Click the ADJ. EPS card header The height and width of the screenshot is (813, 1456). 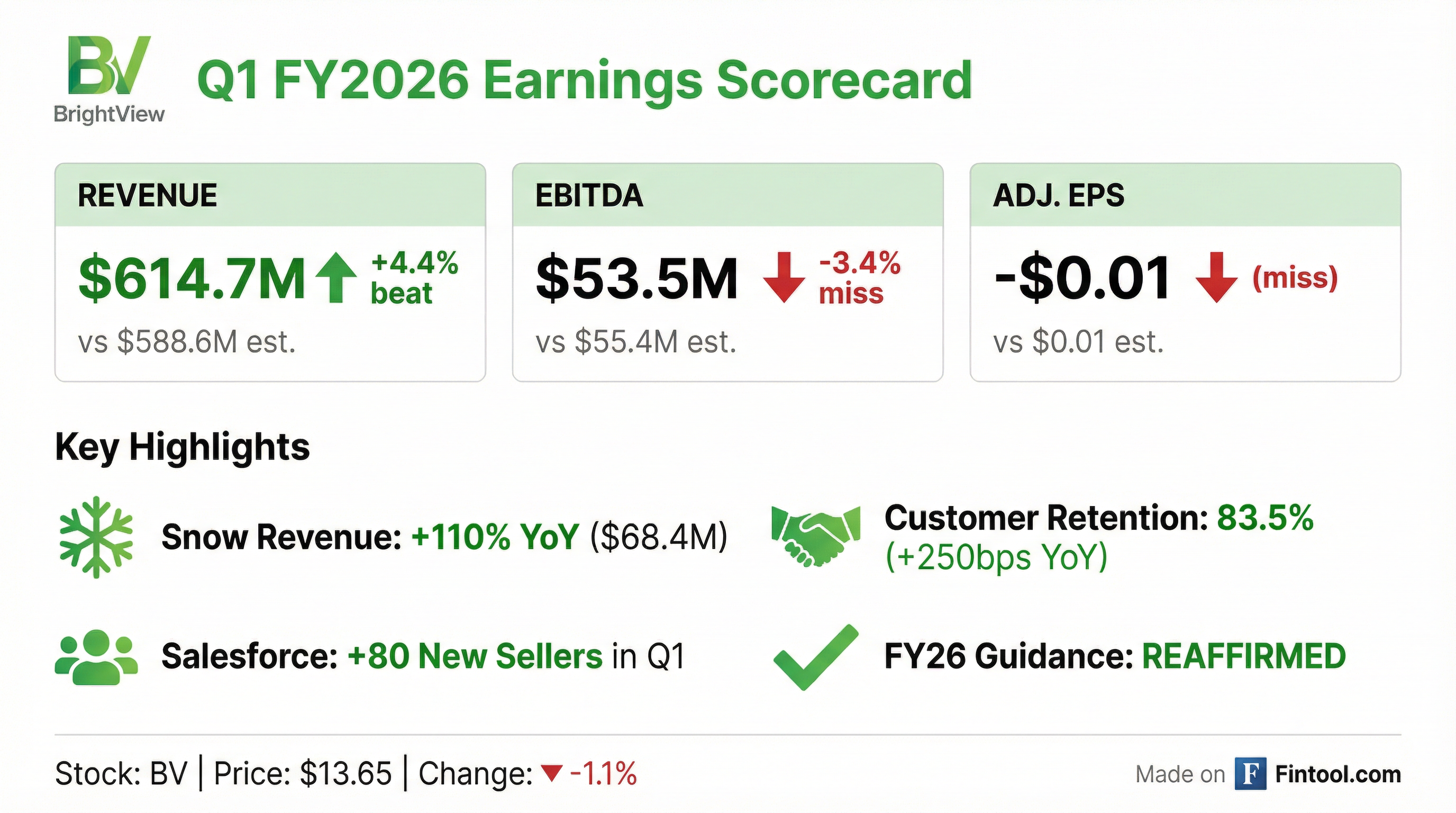click(1185, 196)
